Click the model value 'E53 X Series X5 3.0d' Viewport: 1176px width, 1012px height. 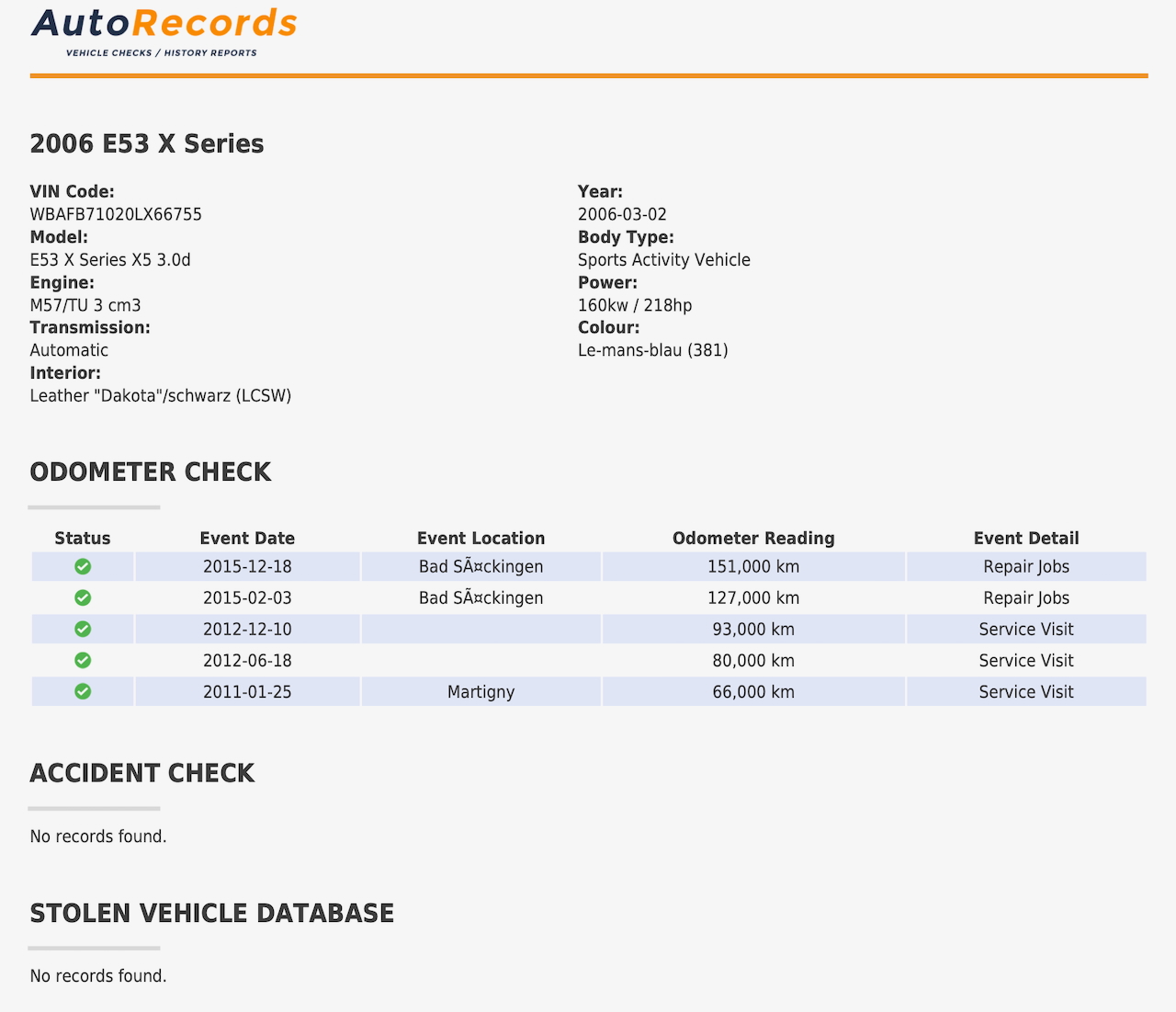click(x=110, y=260)
